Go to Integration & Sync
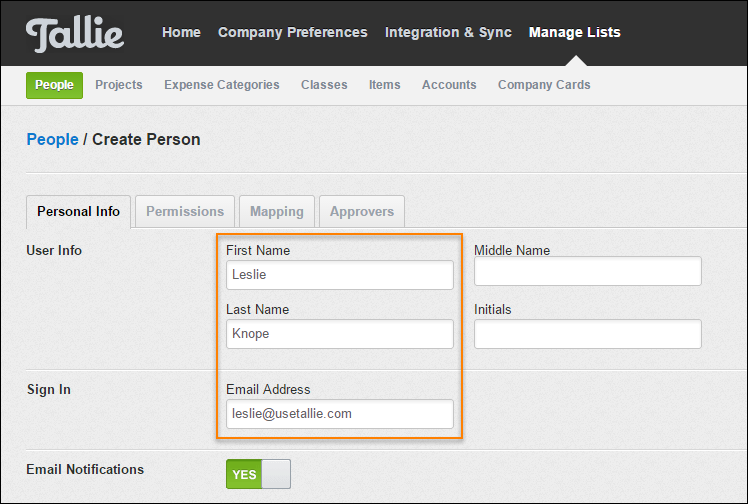This screenshot has height=504, width=748. tap(448, 32)
